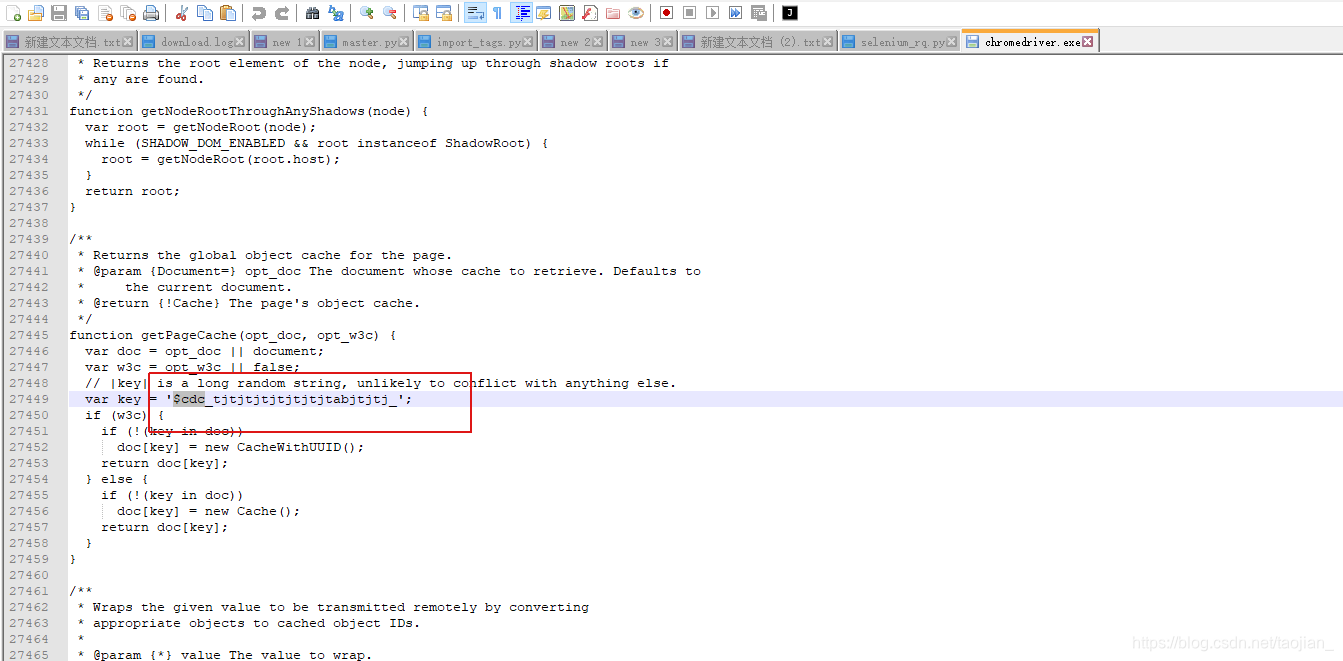Switch to the new 1 tab
This screenshot has height=661, width=1343.
pos(283,42)
